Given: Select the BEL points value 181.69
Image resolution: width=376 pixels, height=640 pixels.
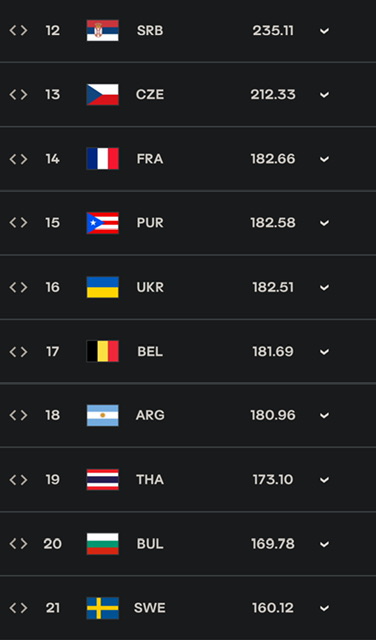Looking at the screenshot, I should point(273,351).
